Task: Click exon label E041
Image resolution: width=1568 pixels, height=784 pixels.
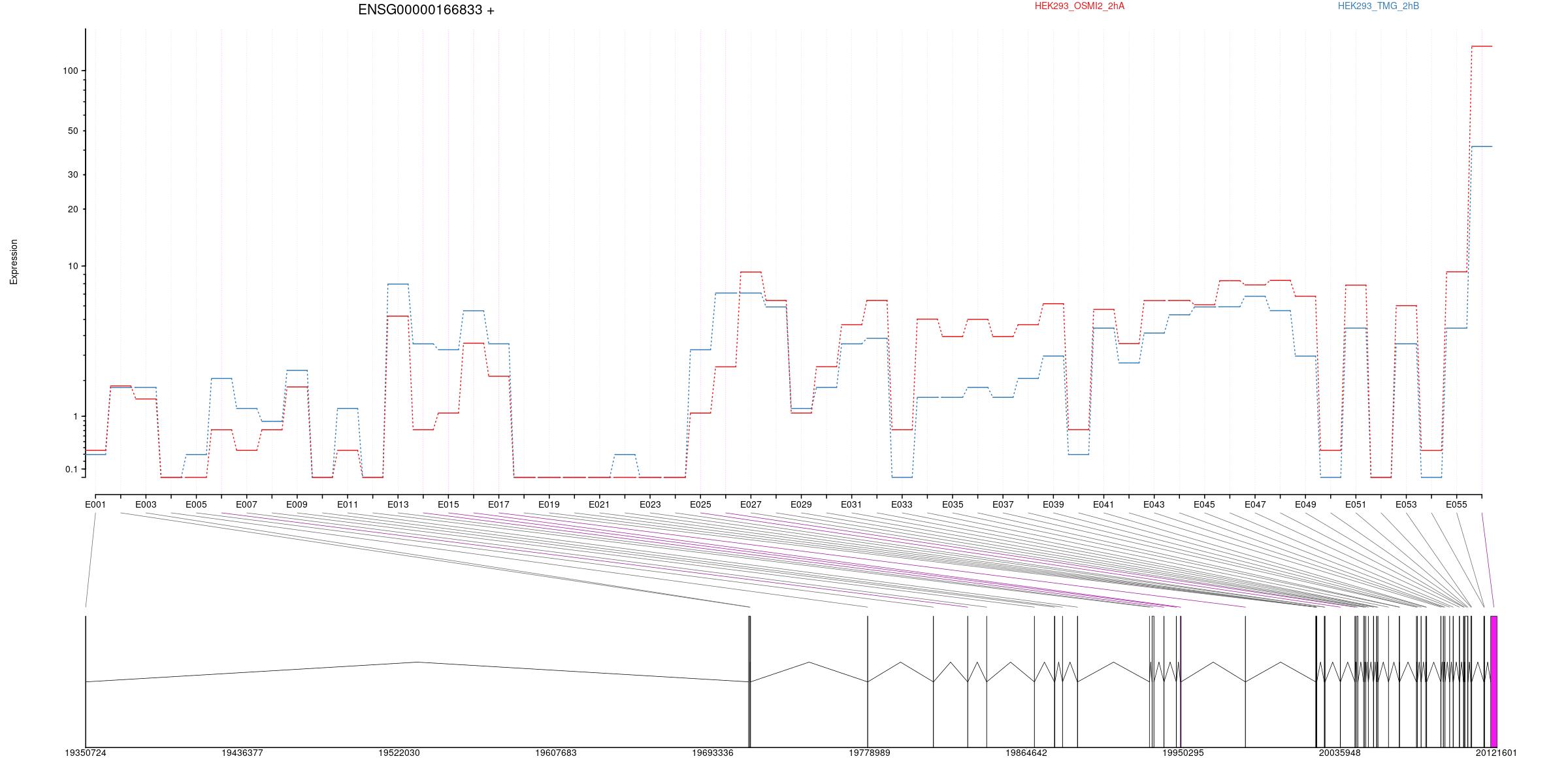Action: coord(1103,504)
